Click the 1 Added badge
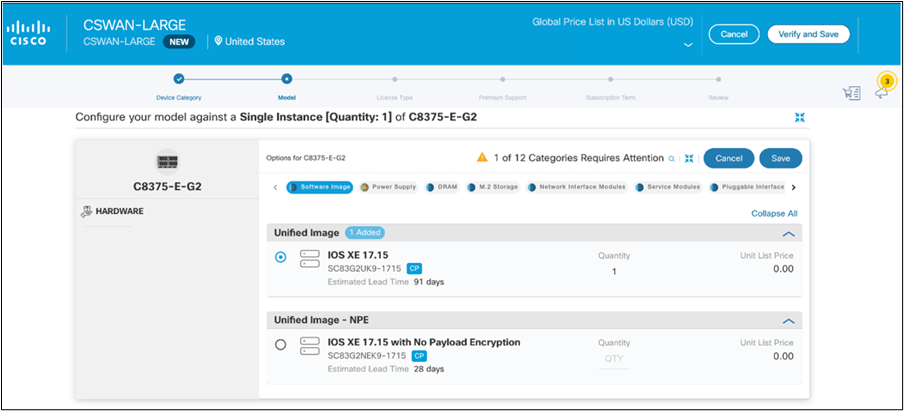904x411 pixels. click(x=365, y=233)
